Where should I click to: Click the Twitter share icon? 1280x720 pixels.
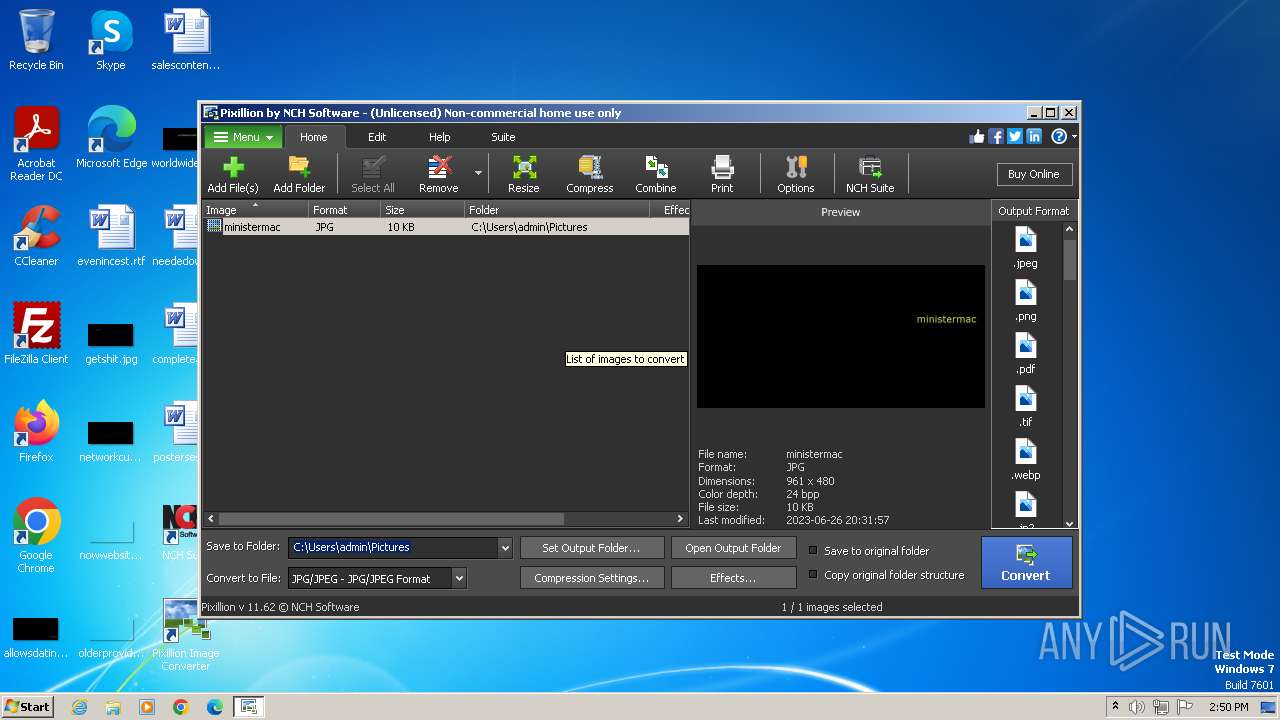[x=1015, y=136]
